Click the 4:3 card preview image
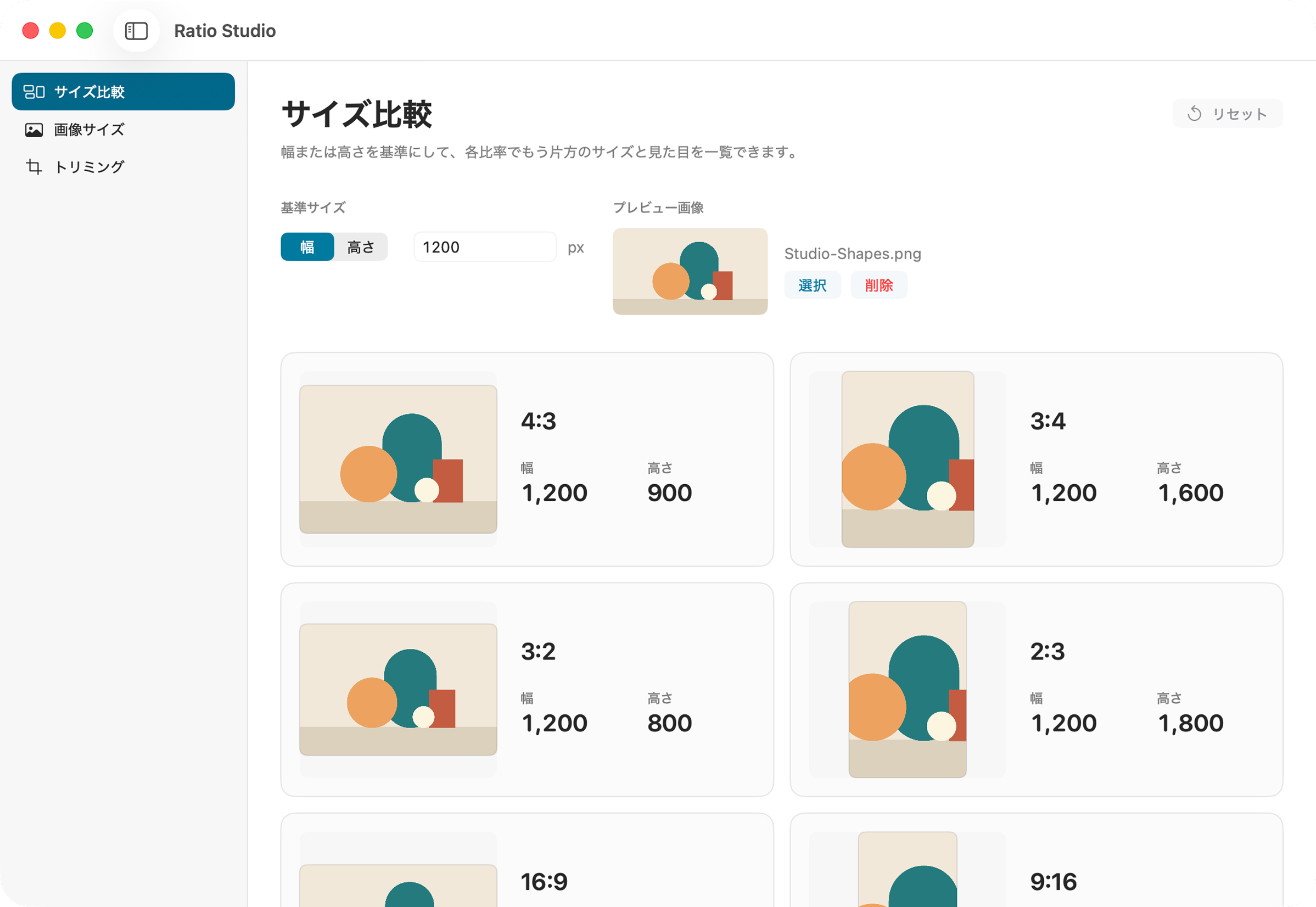Screen dimensions: 1316x907 point(399,459)
